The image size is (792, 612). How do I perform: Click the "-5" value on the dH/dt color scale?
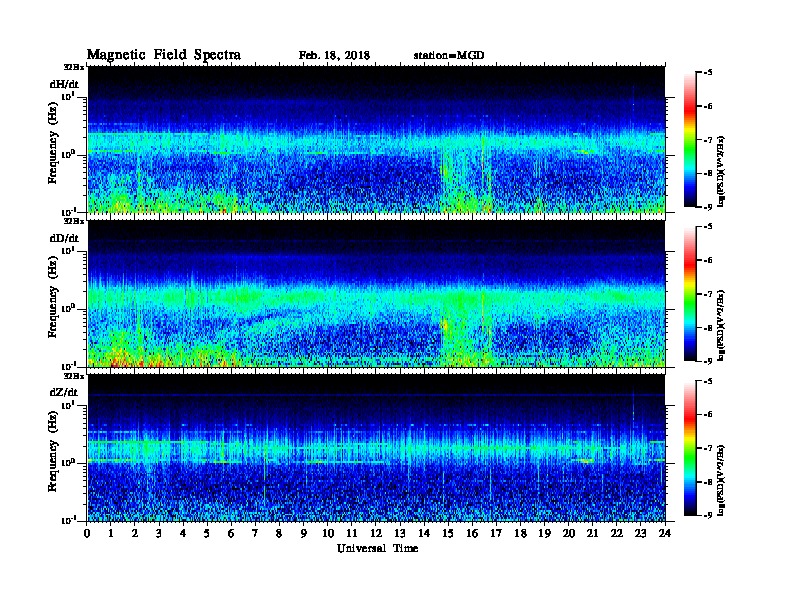(x=708, y=73)
